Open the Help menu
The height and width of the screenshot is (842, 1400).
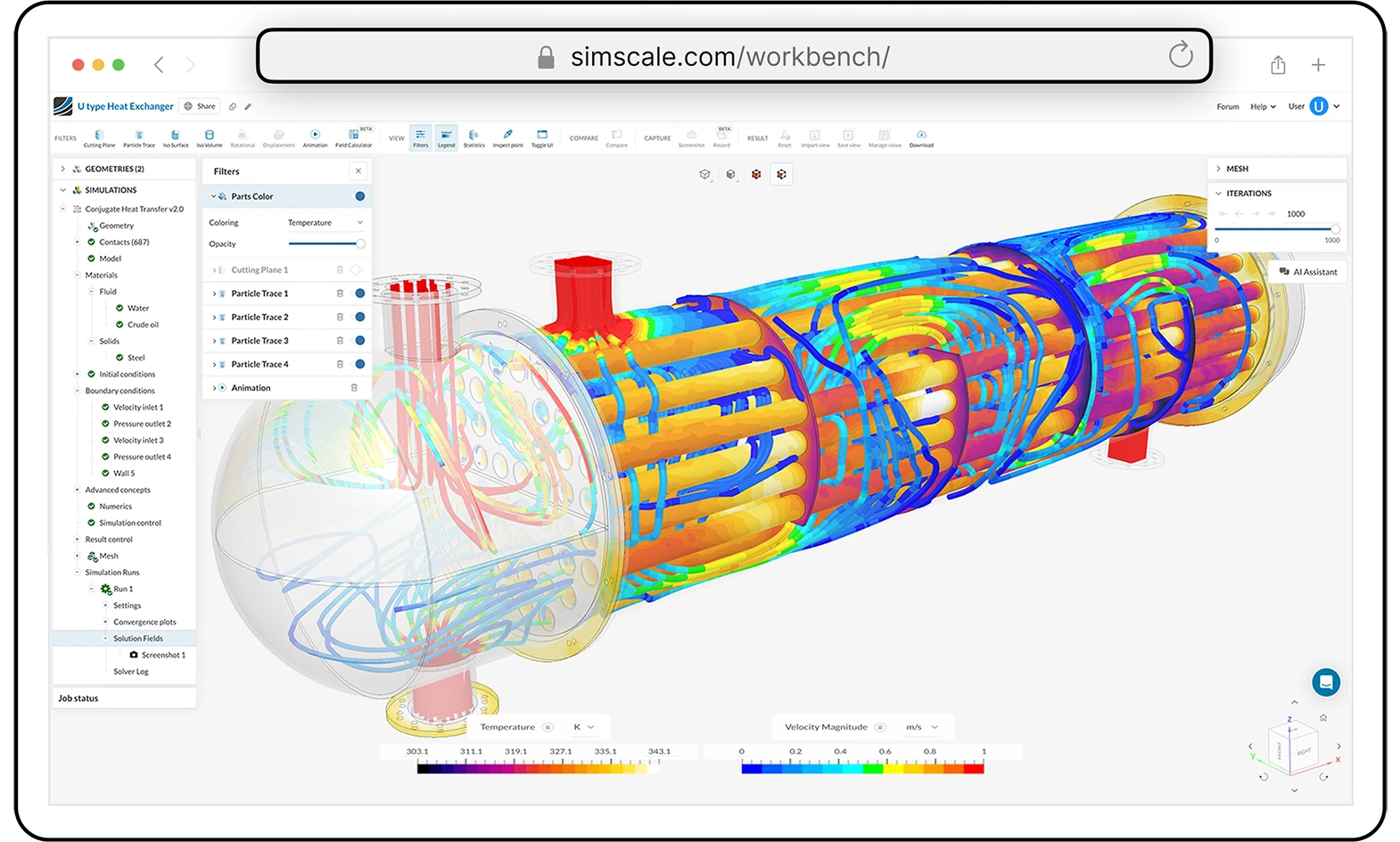(x=1262, y=107)
